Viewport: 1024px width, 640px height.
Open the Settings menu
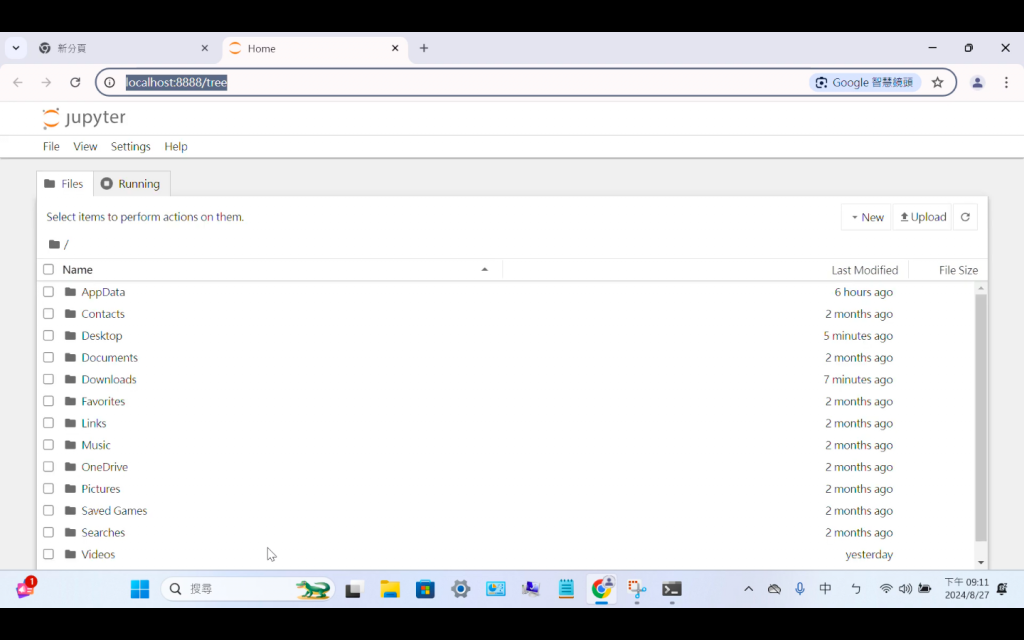131,146
